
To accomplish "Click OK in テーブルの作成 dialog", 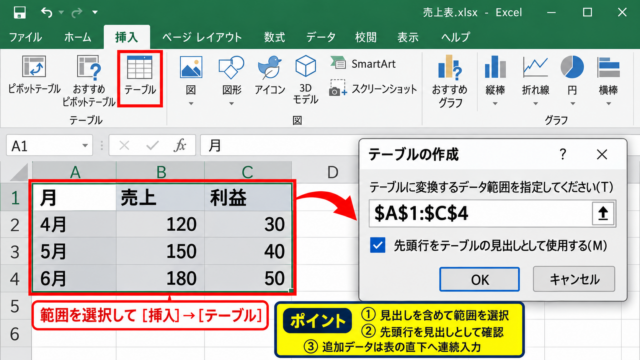I will (x=479, y=280).
